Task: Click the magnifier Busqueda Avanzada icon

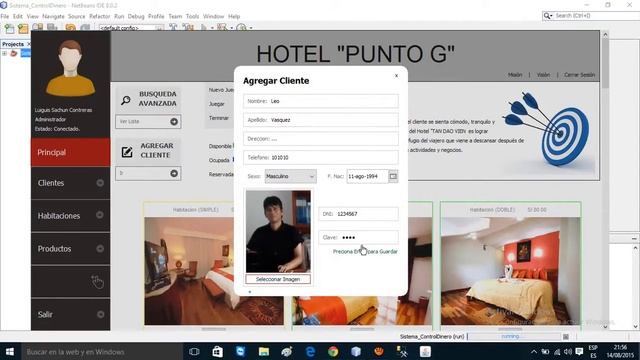Action: (x=126, y=100)
